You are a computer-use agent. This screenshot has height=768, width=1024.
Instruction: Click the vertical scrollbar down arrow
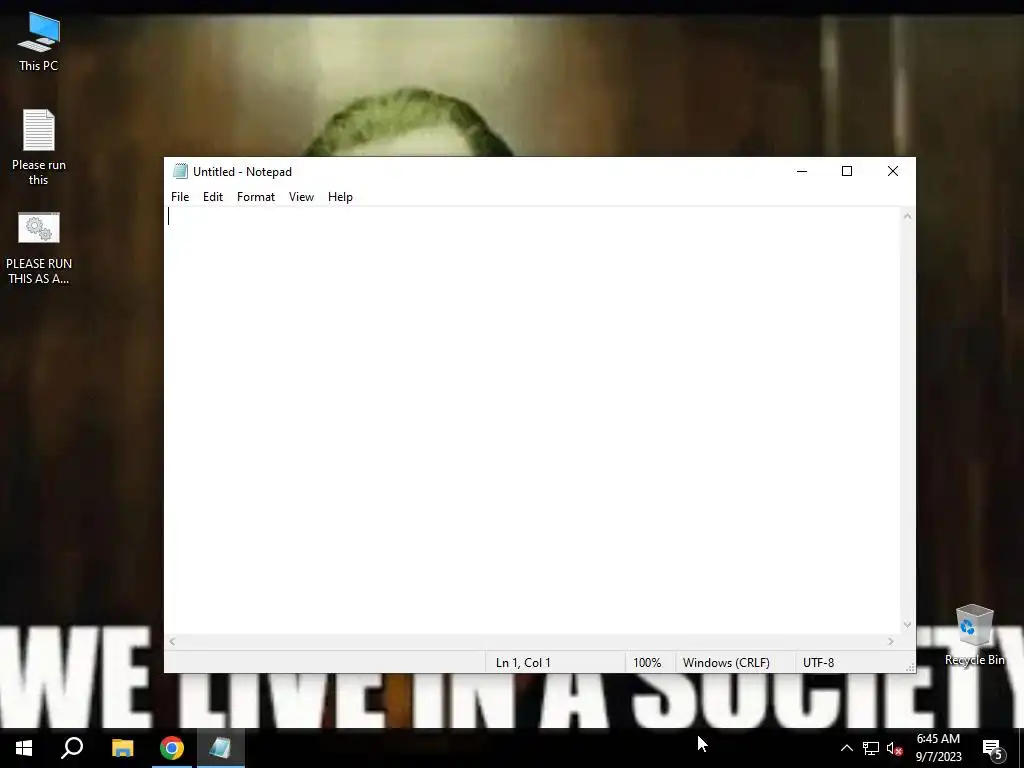pyautogui.click(x=907, y=625)
